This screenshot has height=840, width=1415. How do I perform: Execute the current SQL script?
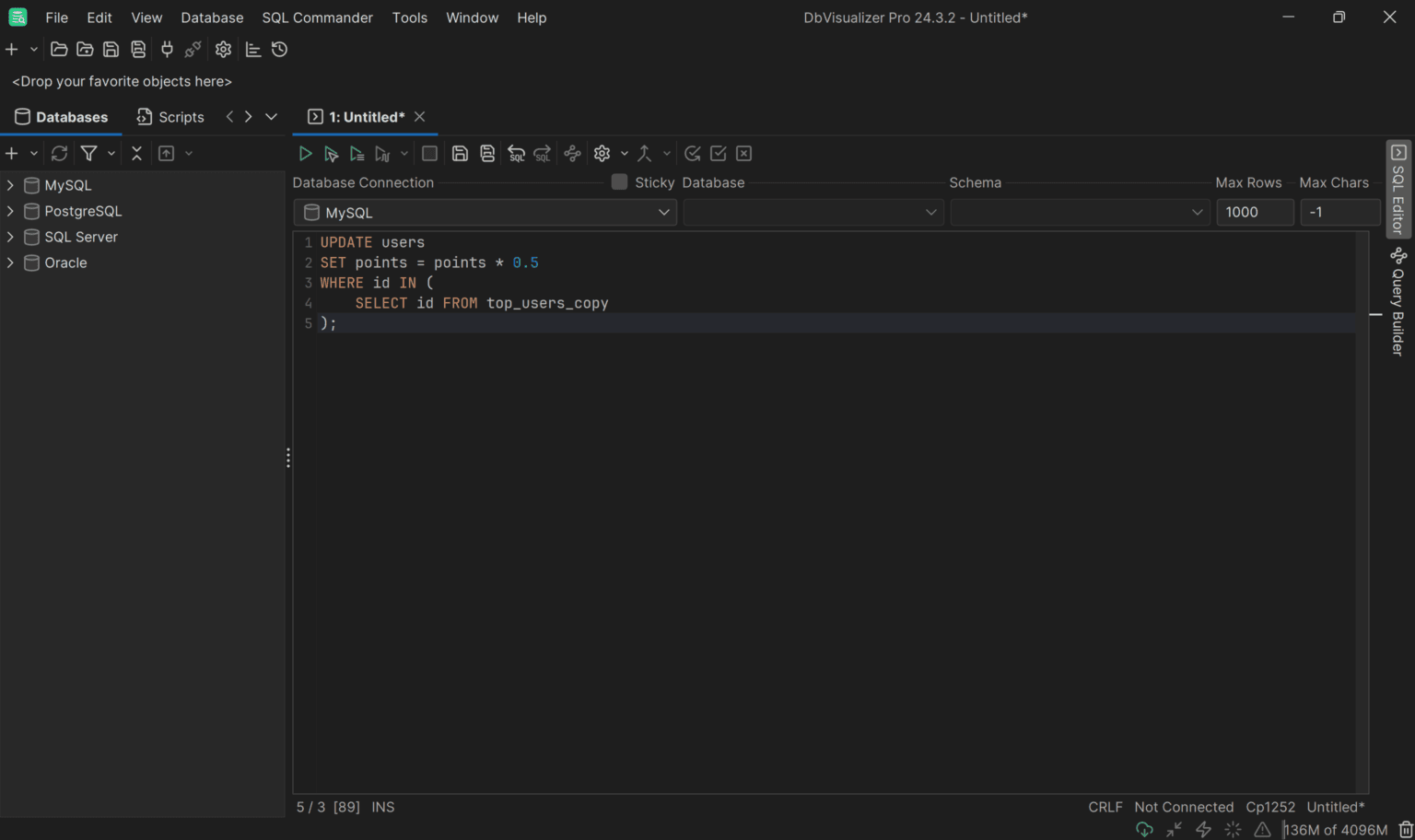pos(305,153)
